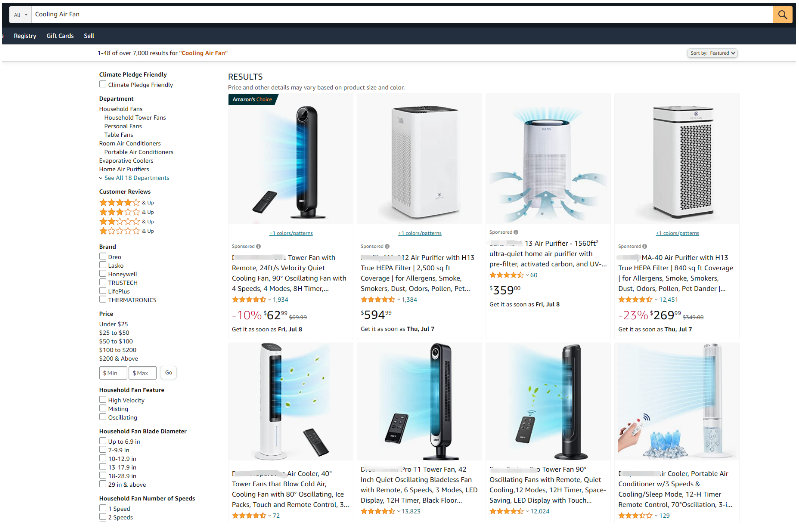Screen dimensions: 799x531
Task: Expand See All 18 Departments
Action: coord(134,178)
